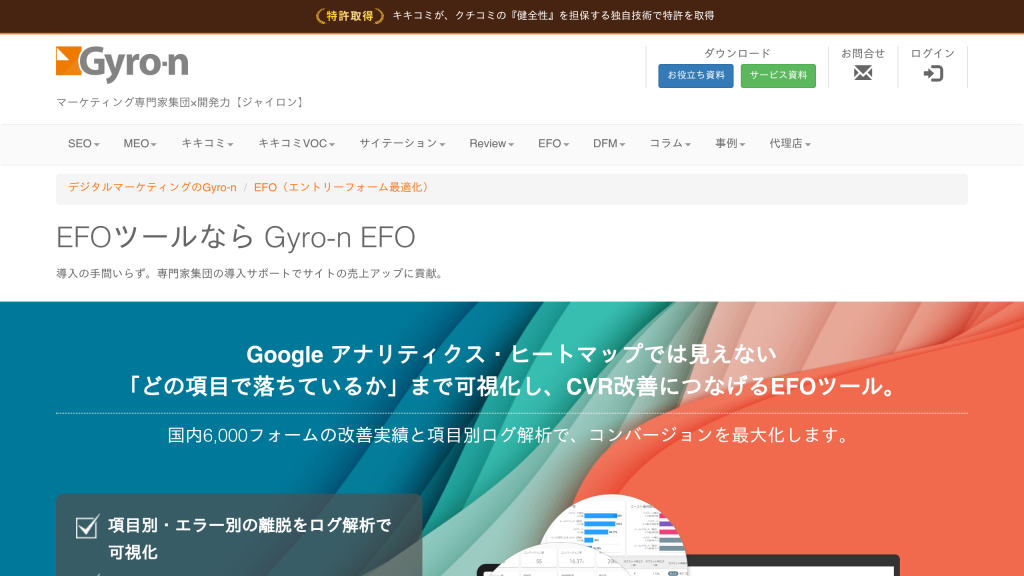This screenshot has height=576, width=1024.
Task: Click the ログイン label text
Action: coord(933,54)
